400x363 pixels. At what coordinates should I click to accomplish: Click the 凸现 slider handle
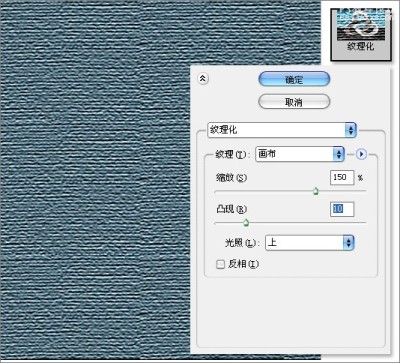(246, 222)
